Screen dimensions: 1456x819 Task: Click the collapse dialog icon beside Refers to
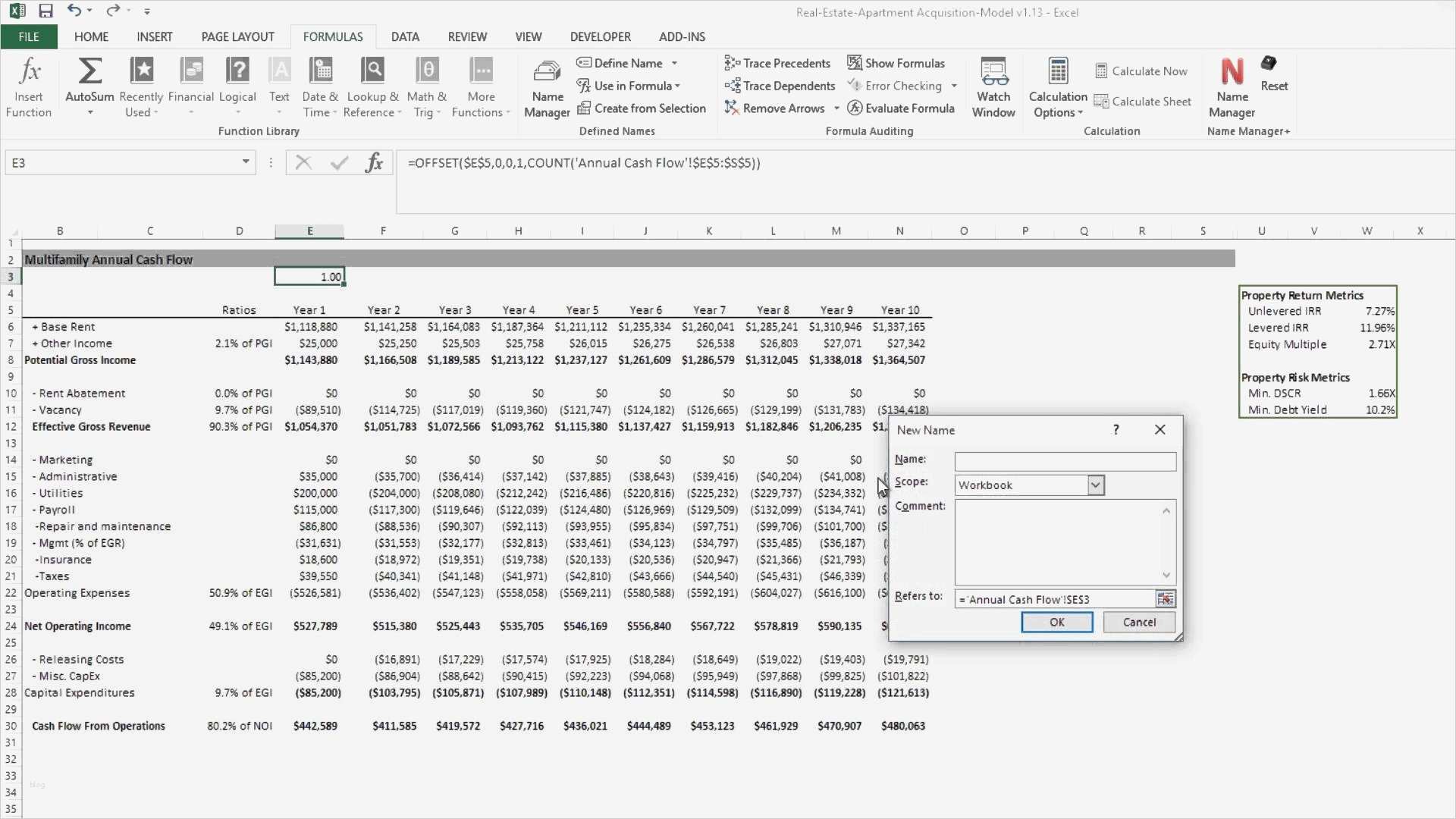pyautogui.click(x=1165, y=599)
